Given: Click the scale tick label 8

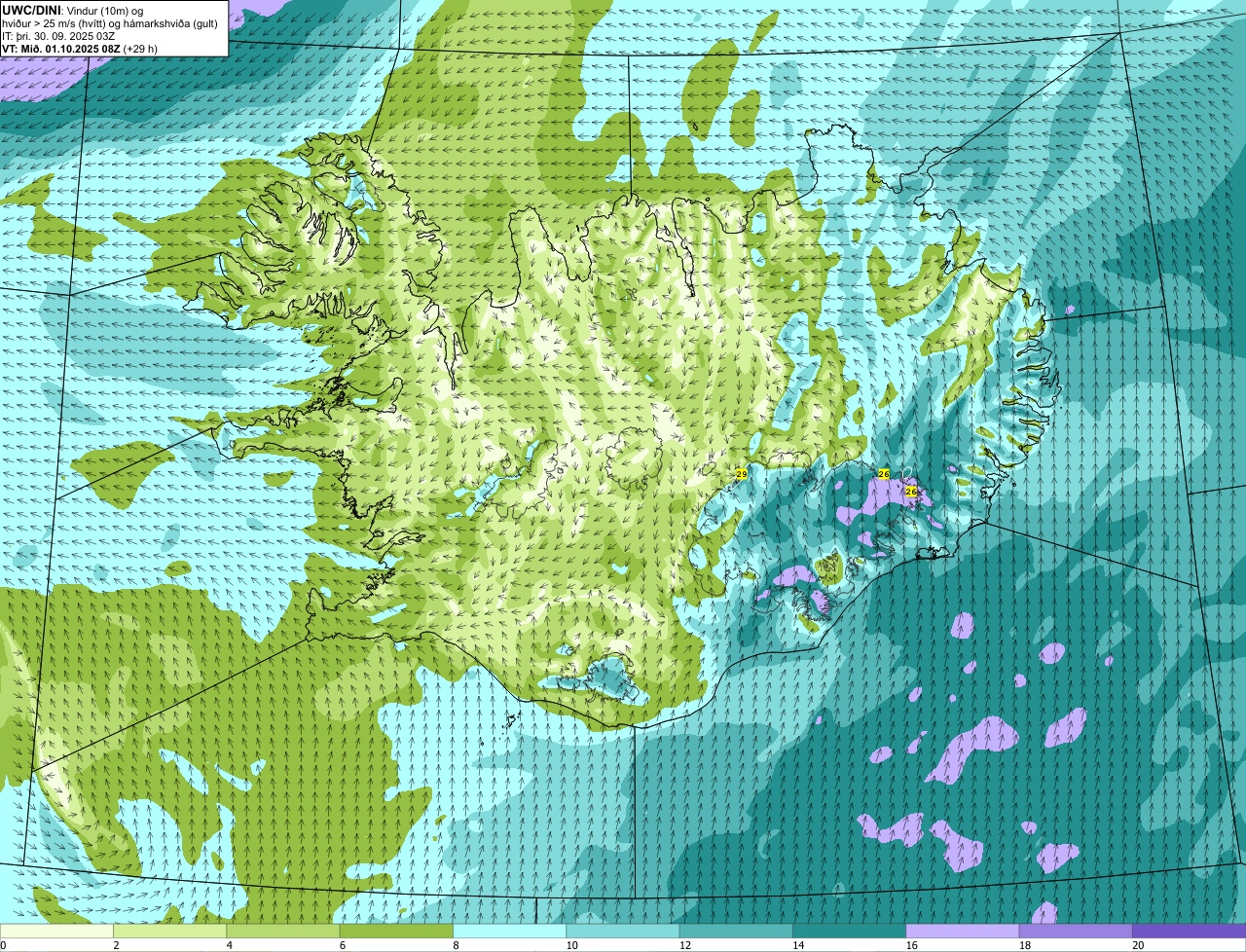Looking at the screenshot, I should pyautogui.click(x=456, y=945).
